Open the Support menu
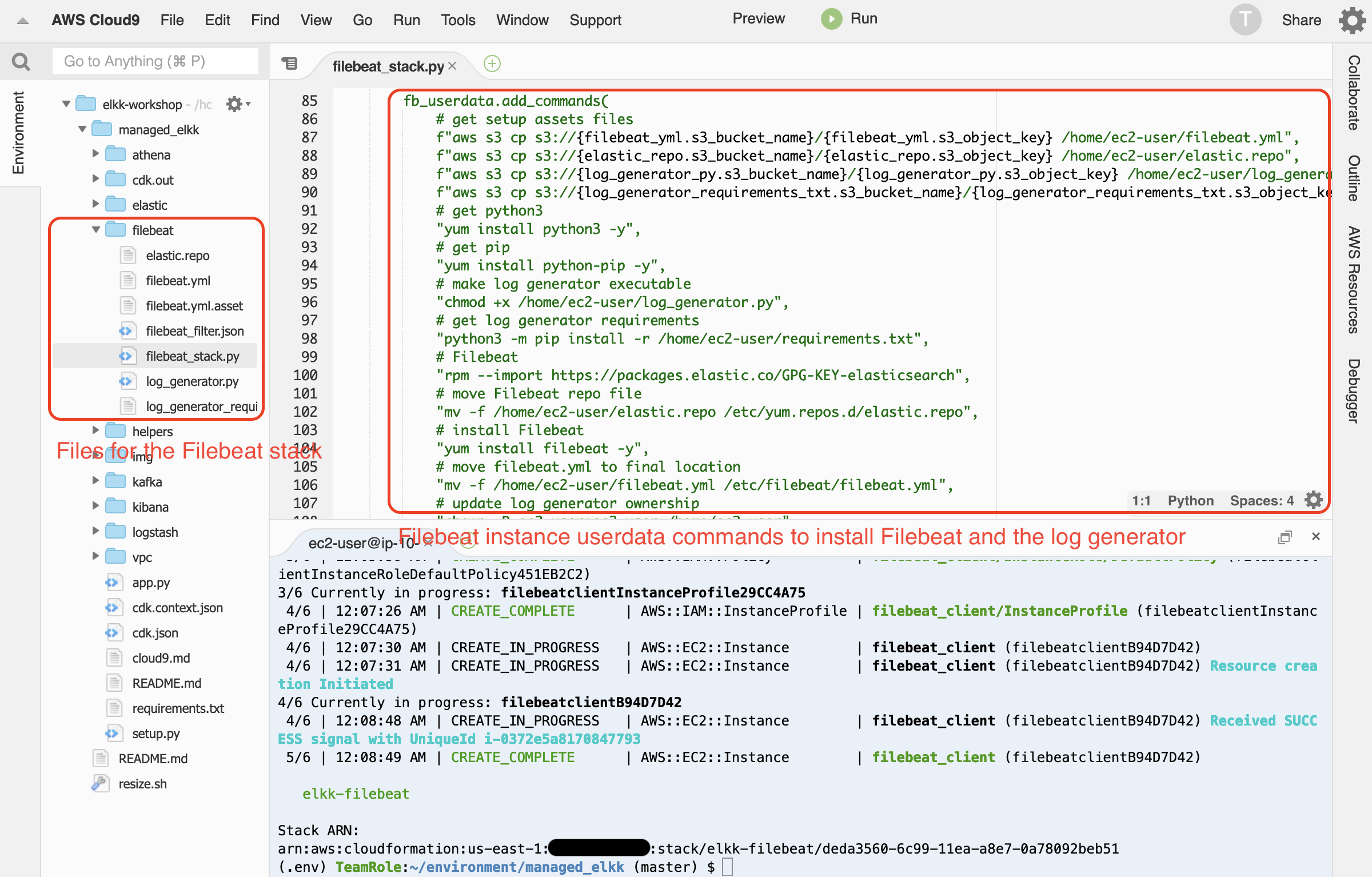 pyautogui.click(x=595, y=20)
